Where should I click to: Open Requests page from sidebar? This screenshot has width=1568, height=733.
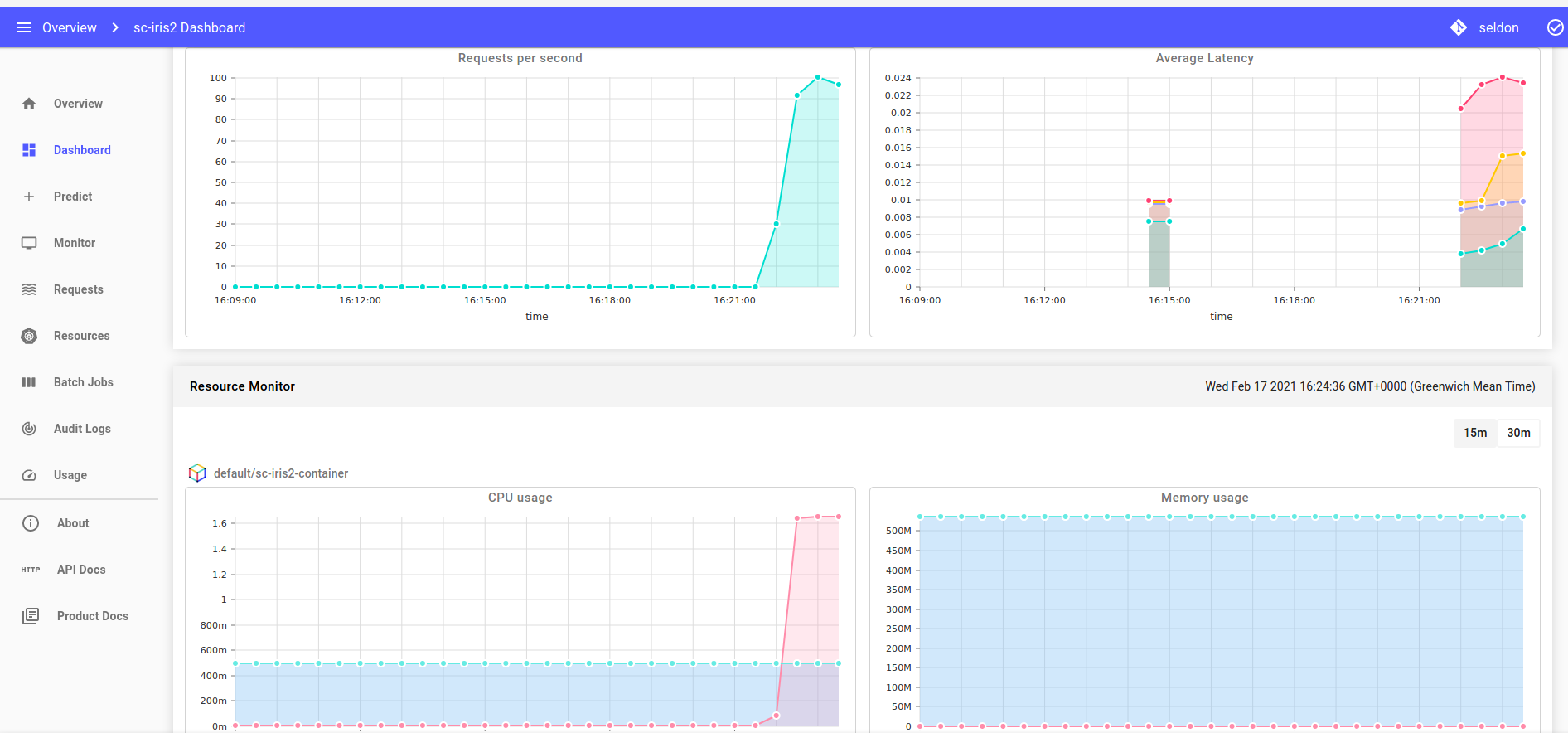coord(79,289)
